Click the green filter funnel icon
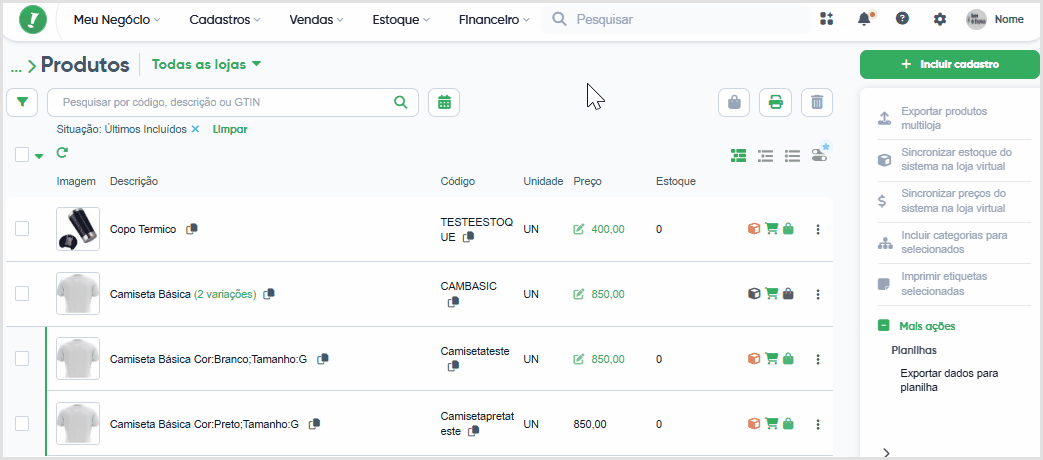1043x460 pixels. (23, 102)
